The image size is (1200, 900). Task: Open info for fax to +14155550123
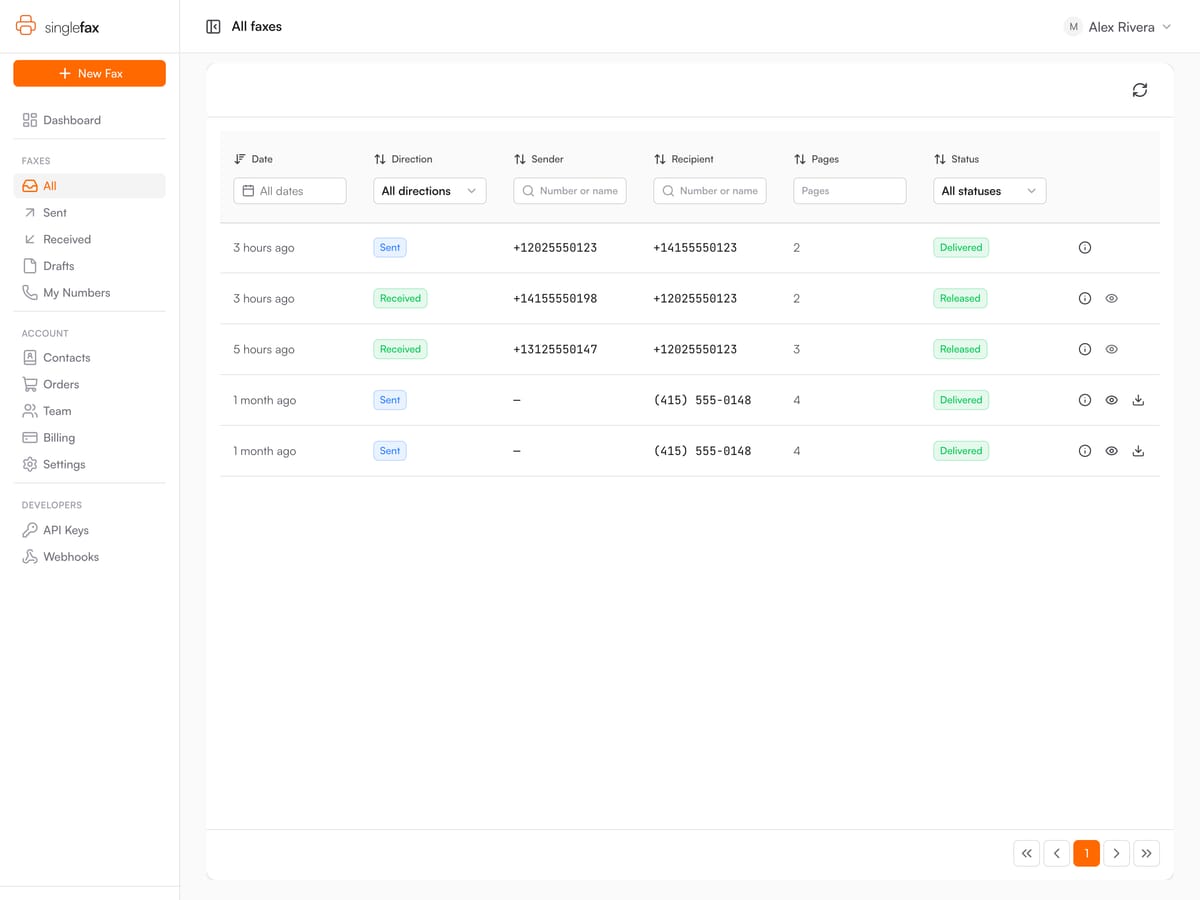point(1085,248)
